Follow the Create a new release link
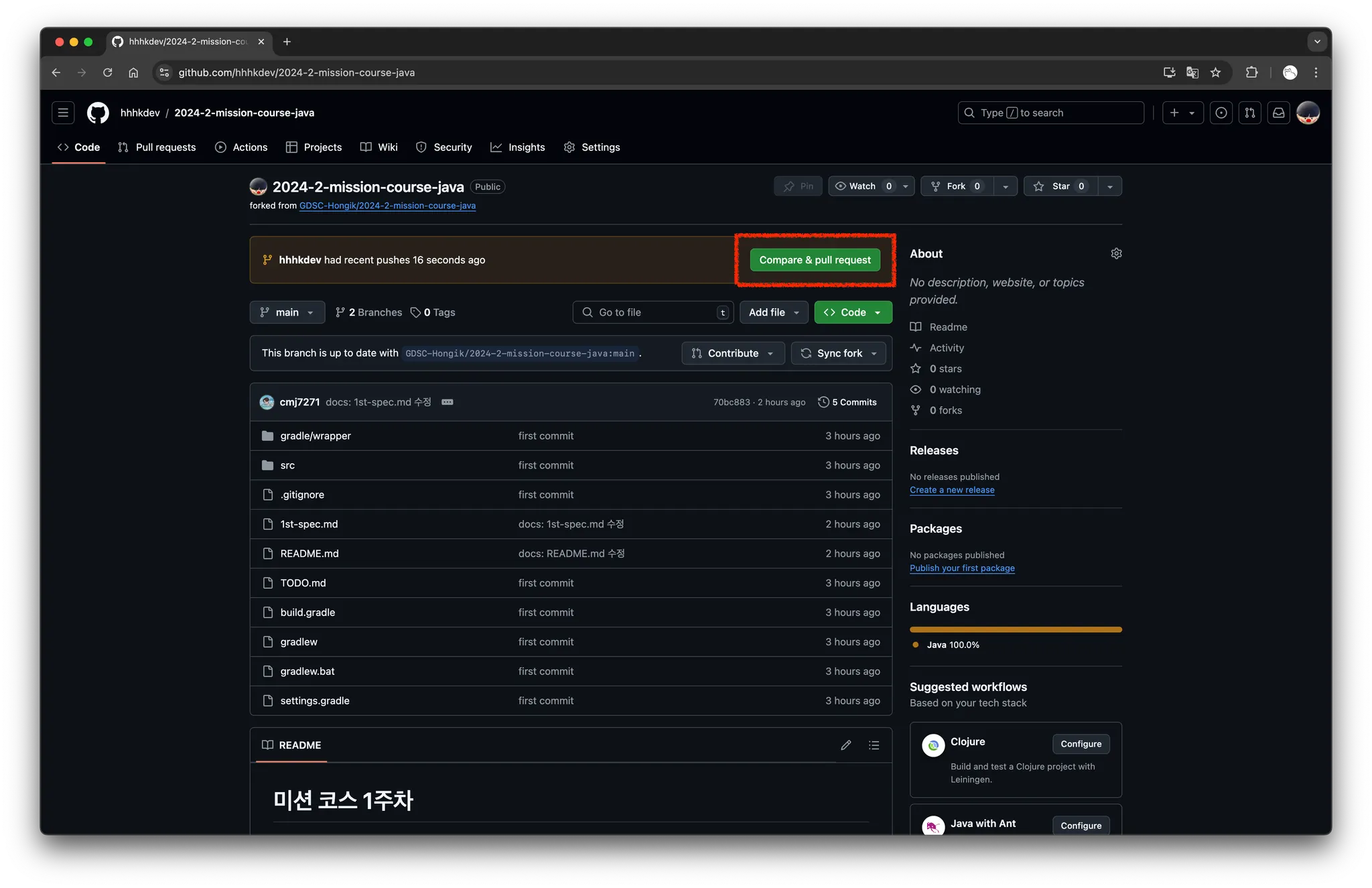Viewport: 1372px width, 888px height. tap(952, 490)
